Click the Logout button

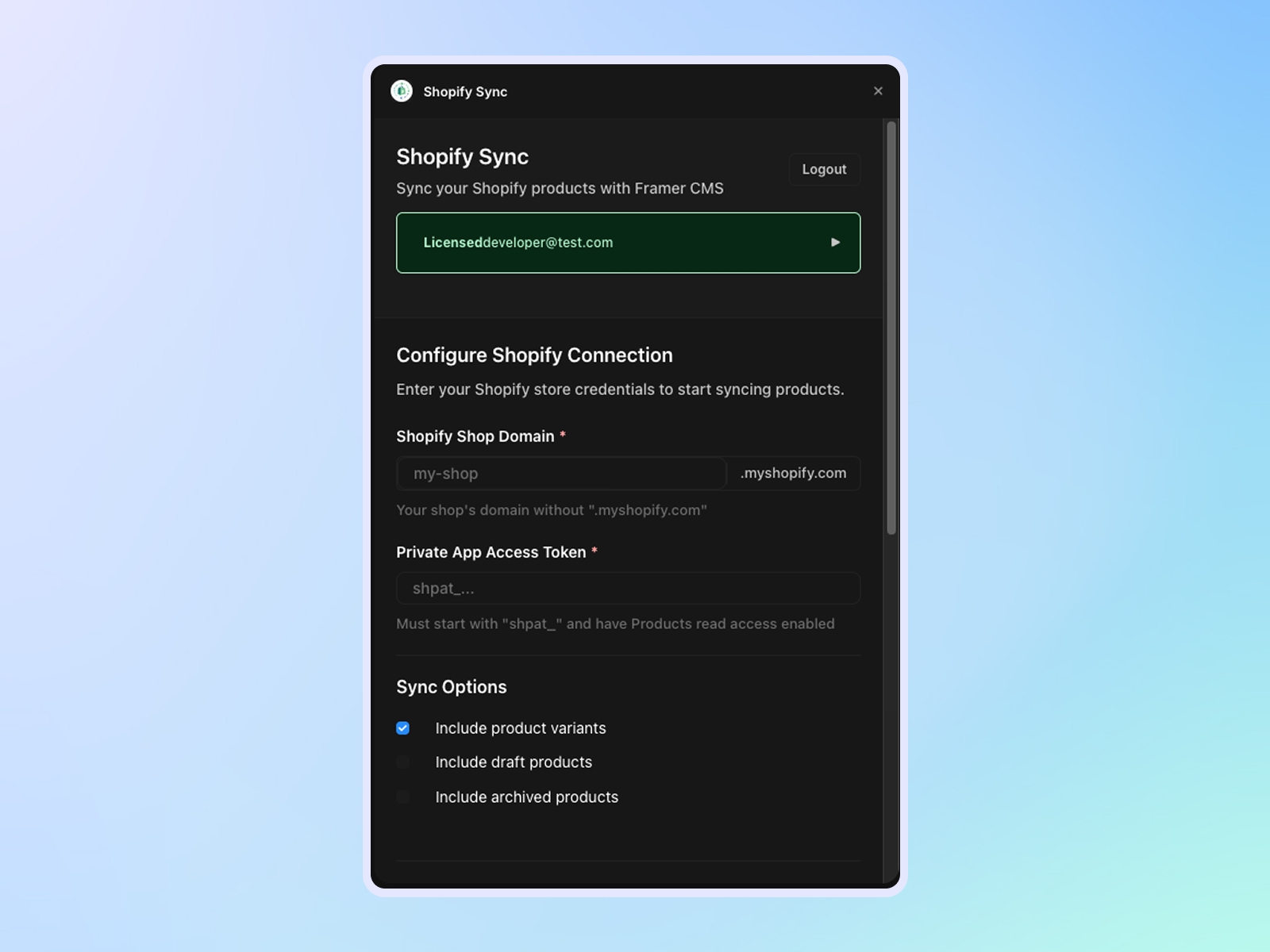(824, 169)
